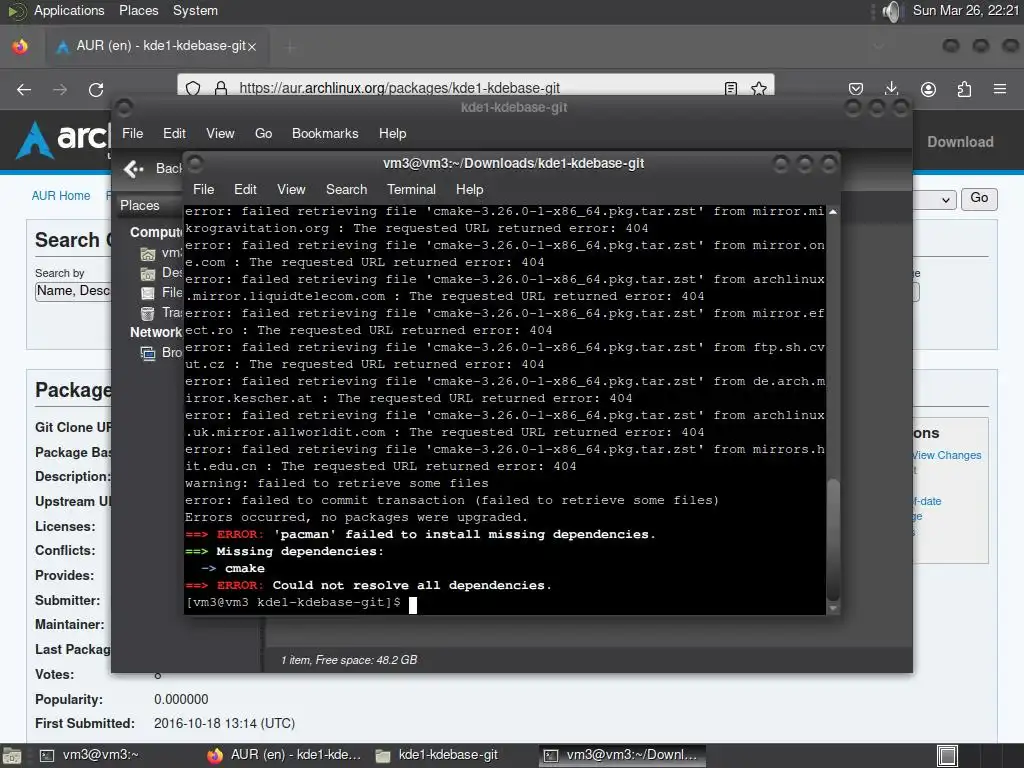Click the Firefox forward arrow
This screenshot has height=768, width=1024.
59,89
